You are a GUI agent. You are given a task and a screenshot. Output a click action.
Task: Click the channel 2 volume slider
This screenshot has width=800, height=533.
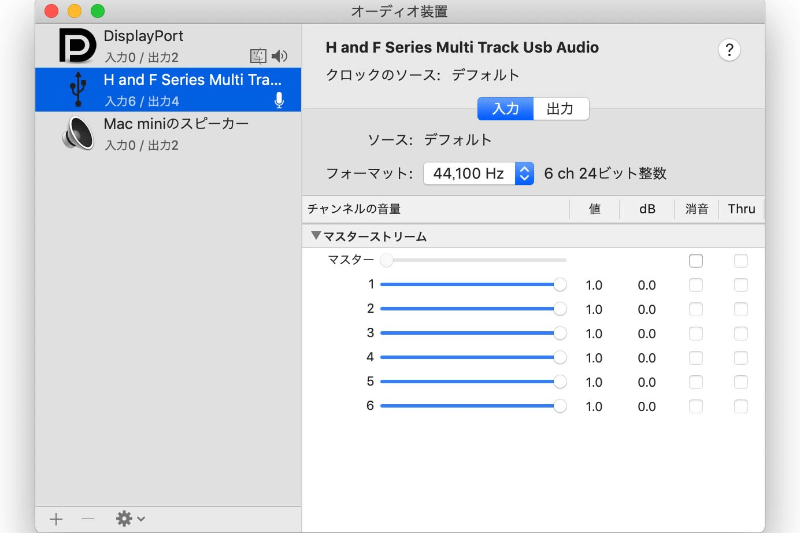click(473, 309)
